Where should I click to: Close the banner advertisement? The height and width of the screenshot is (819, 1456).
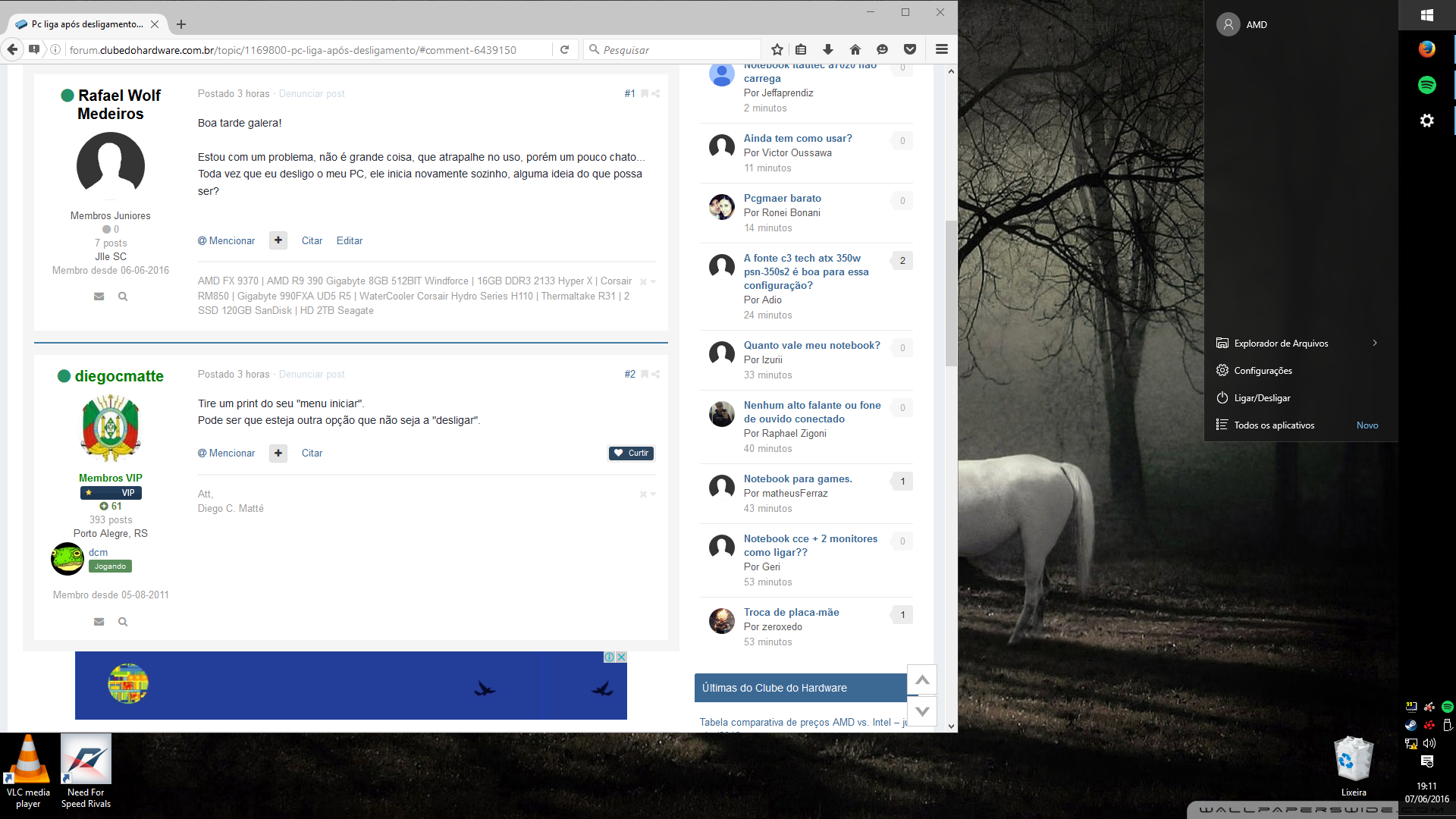621,657
